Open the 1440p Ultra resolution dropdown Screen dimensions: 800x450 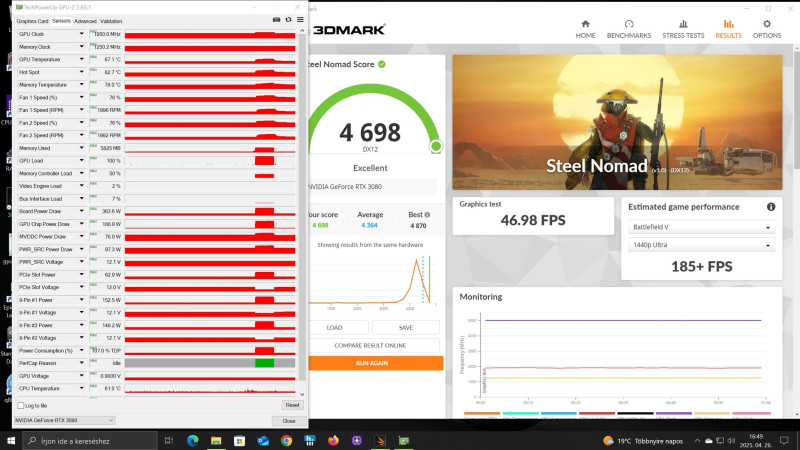click(702, 245)
